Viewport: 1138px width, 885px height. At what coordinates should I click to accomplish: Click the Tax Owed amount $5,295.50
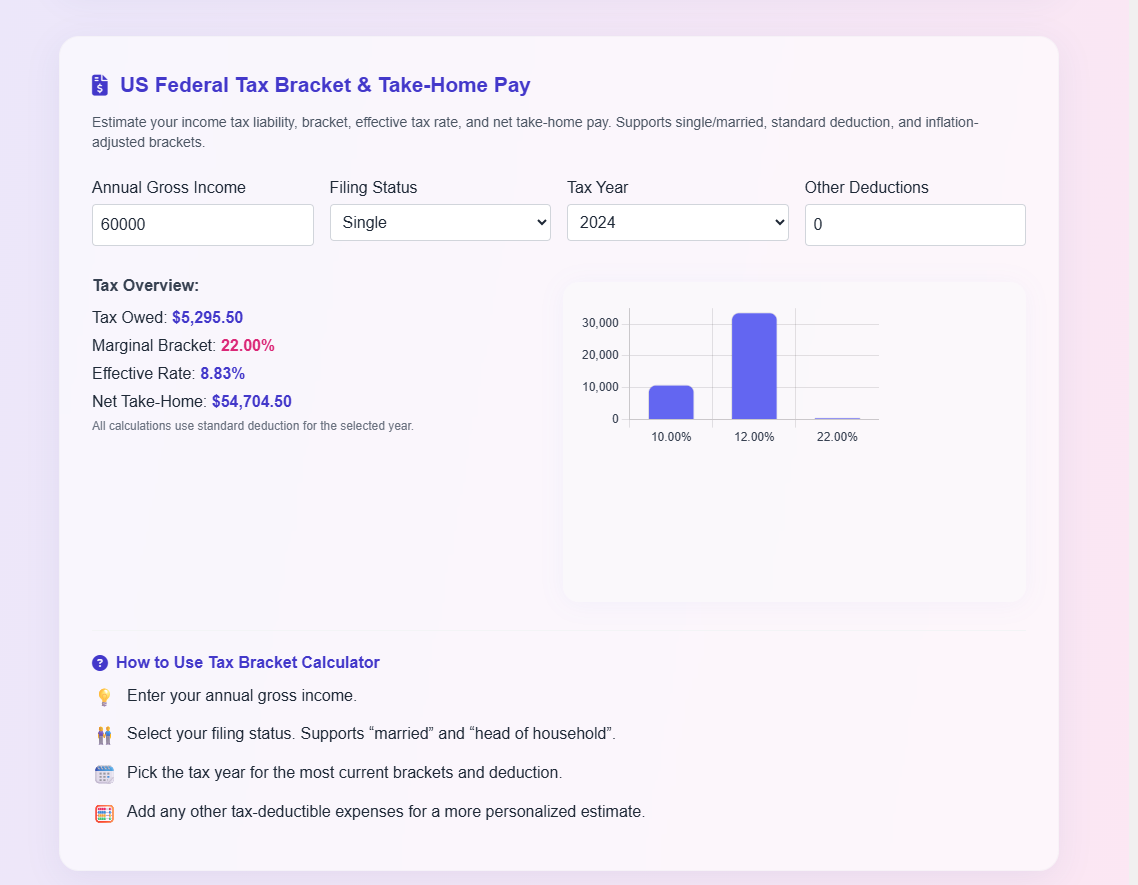coord(207,318)
